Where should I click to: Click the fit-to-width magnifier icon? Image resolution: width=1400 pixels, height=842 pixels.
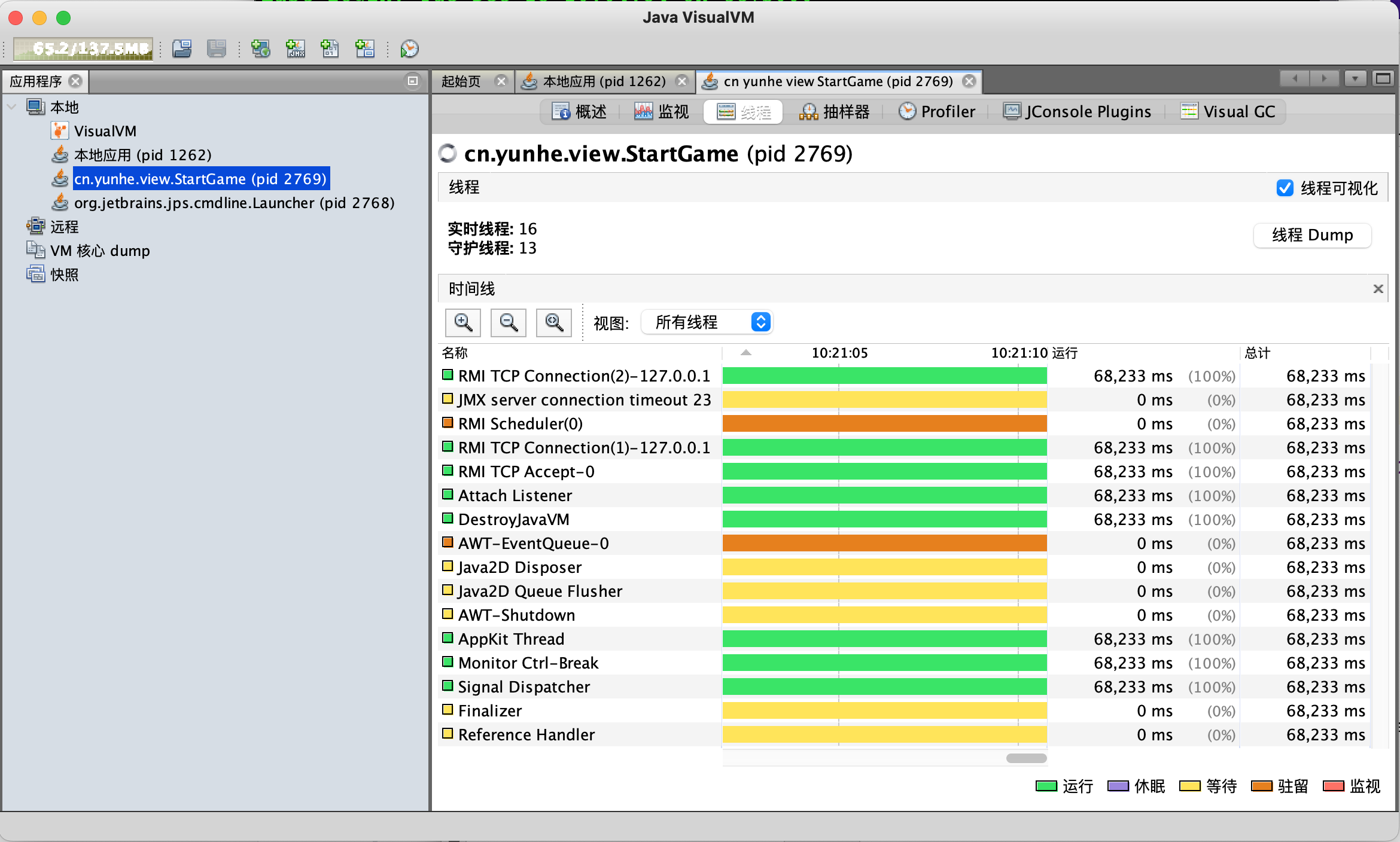click(x=553, y=322)
